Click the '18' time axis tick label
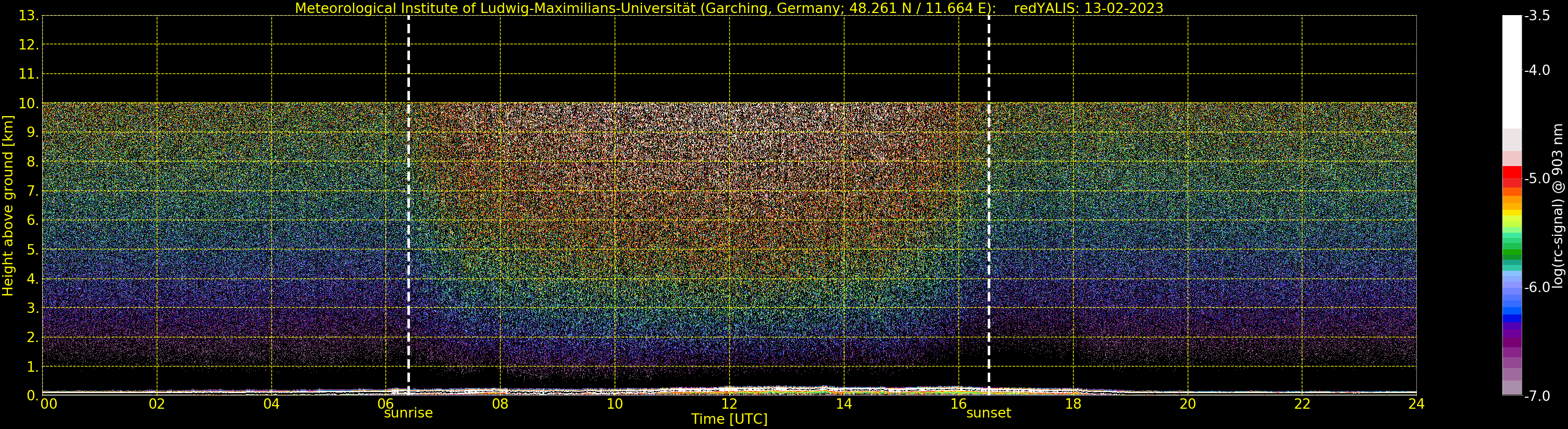The image size is (1568, 429). coord(1073,403)
